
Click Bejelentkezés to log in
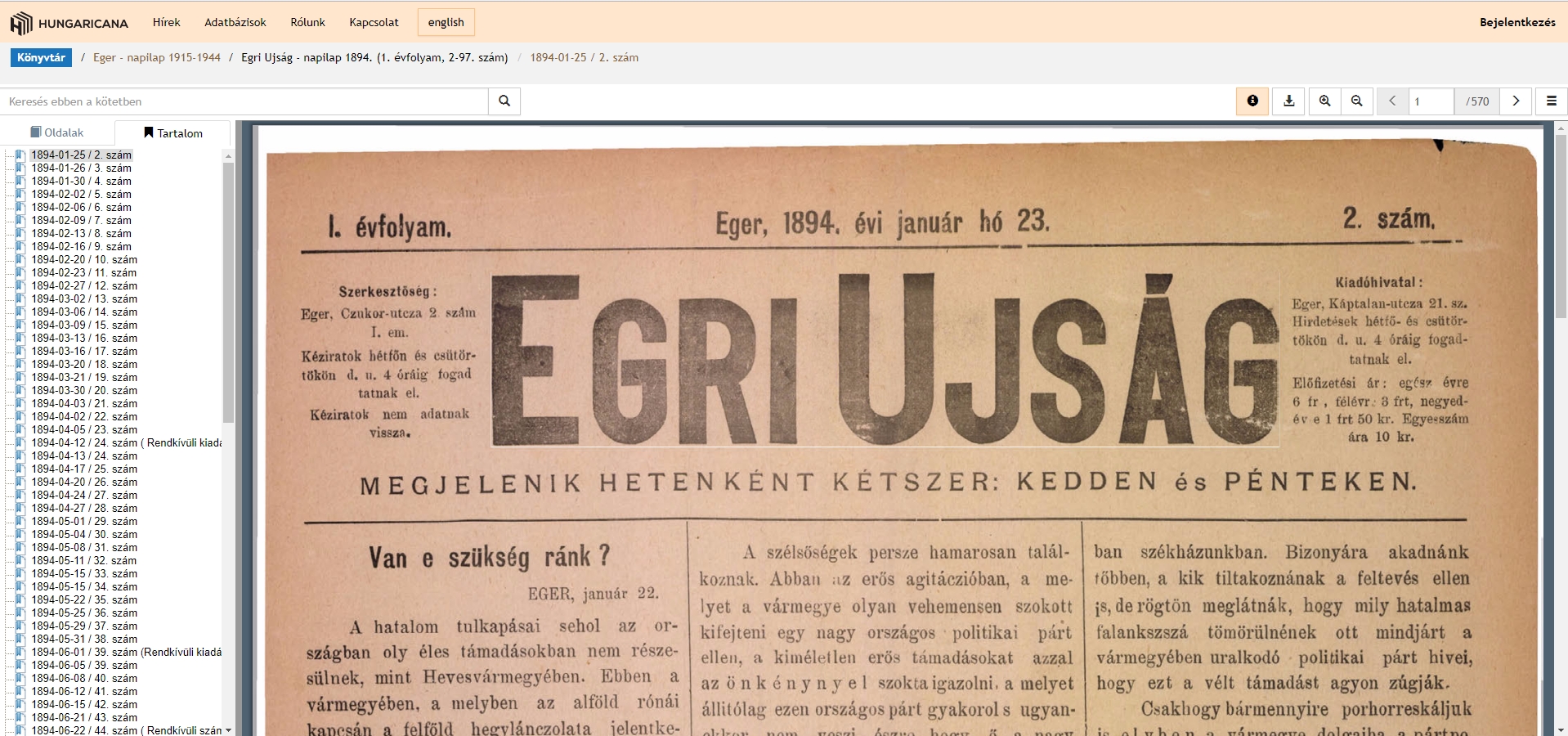tap(1517, 22)
